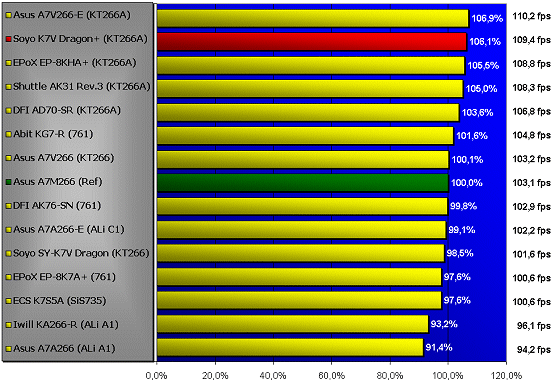Screen dimensions: 555x380
Task: Click the red Soyo K7V Dragon+ bar
Action: click(x=312, y=42)
